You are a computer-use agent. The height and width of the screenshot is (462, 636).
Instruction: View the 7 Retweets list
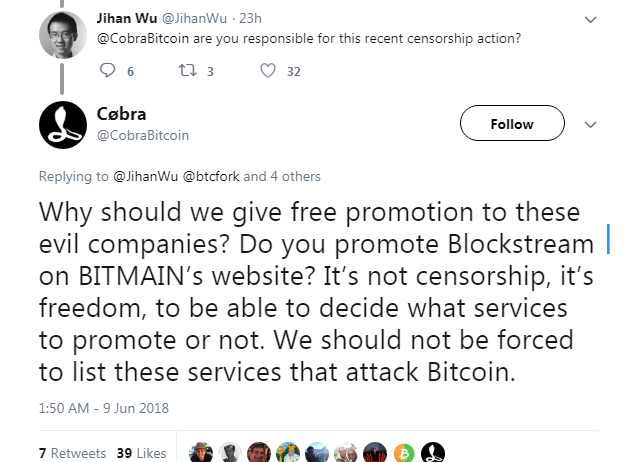72,453
